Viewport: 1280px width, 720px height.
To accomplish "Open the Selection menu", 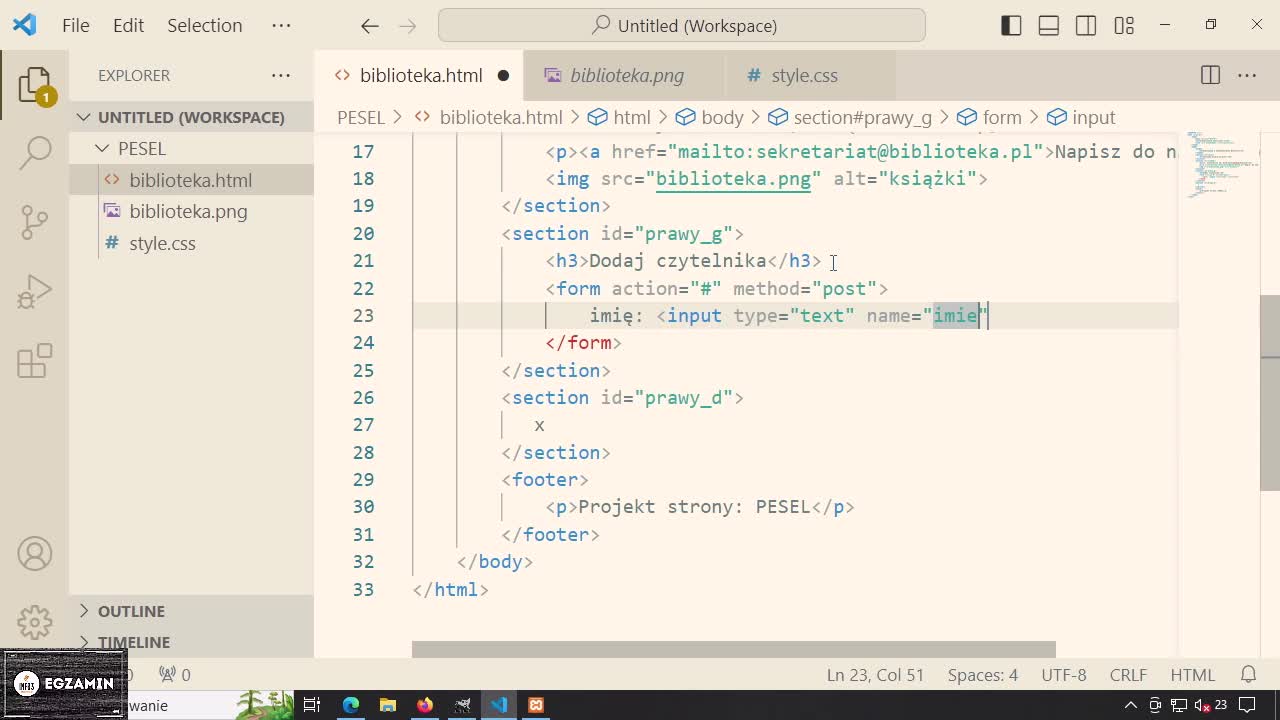I will pyautogui.click(x=204, y=26).
